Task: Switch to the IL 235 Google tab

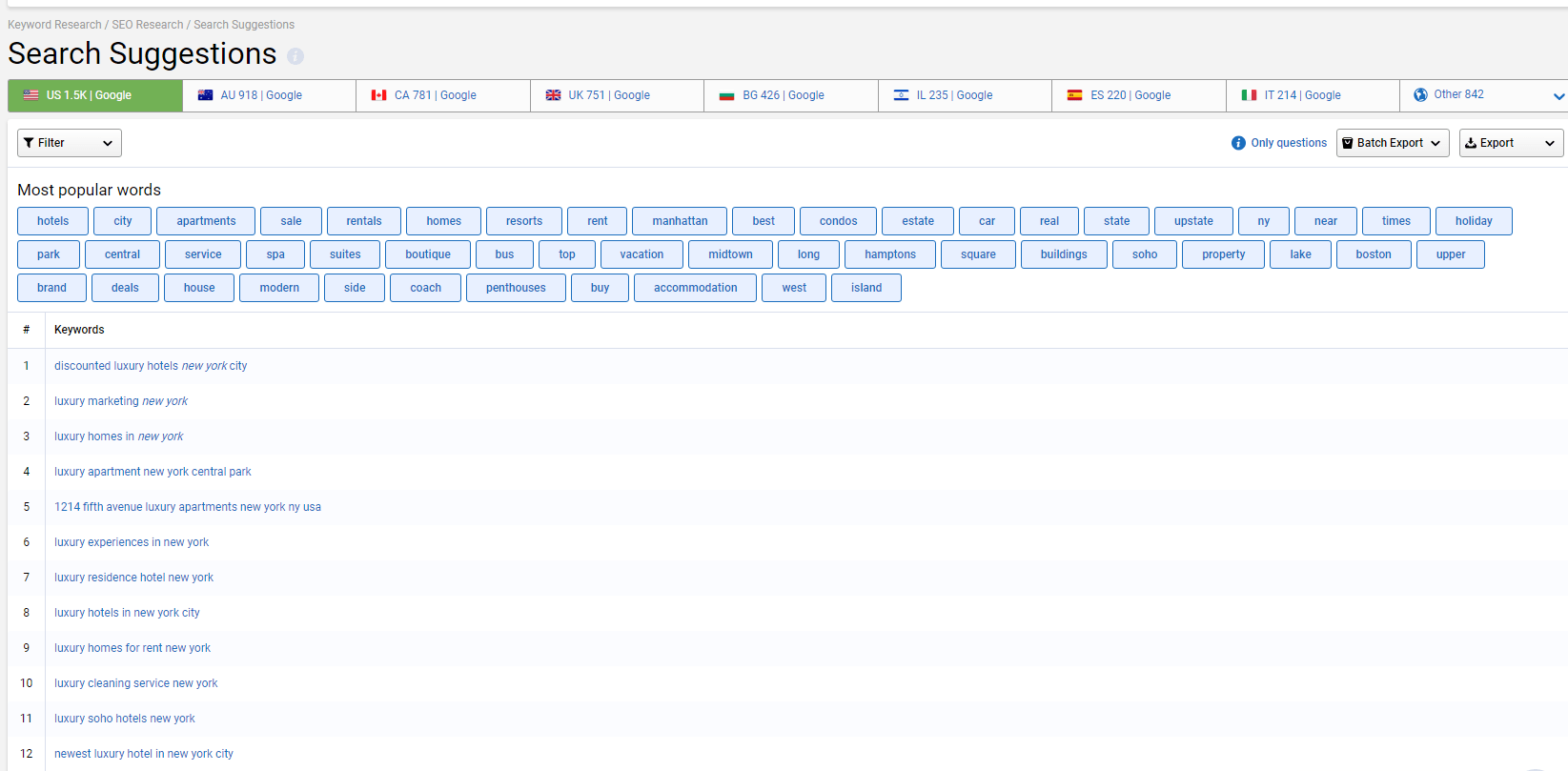Action: point(965,95)
